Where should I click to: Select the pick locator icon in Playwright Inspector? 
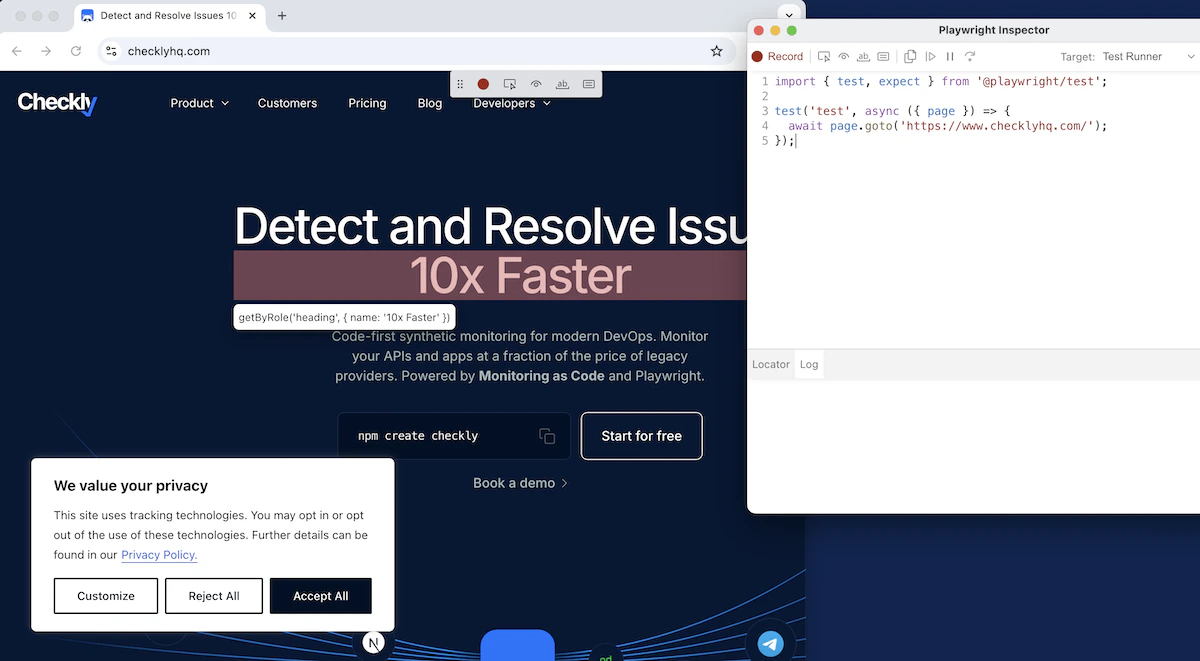click(x=824, y=56)
